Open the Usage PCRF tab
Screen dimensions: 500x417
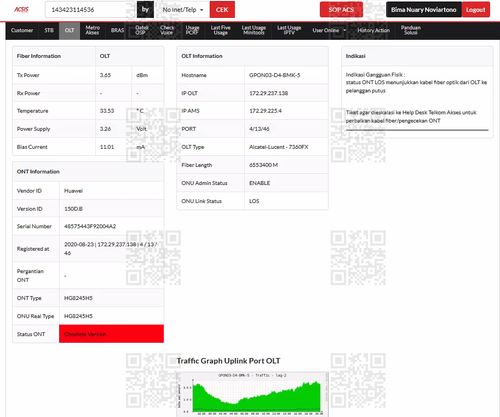tap(192, 30)
